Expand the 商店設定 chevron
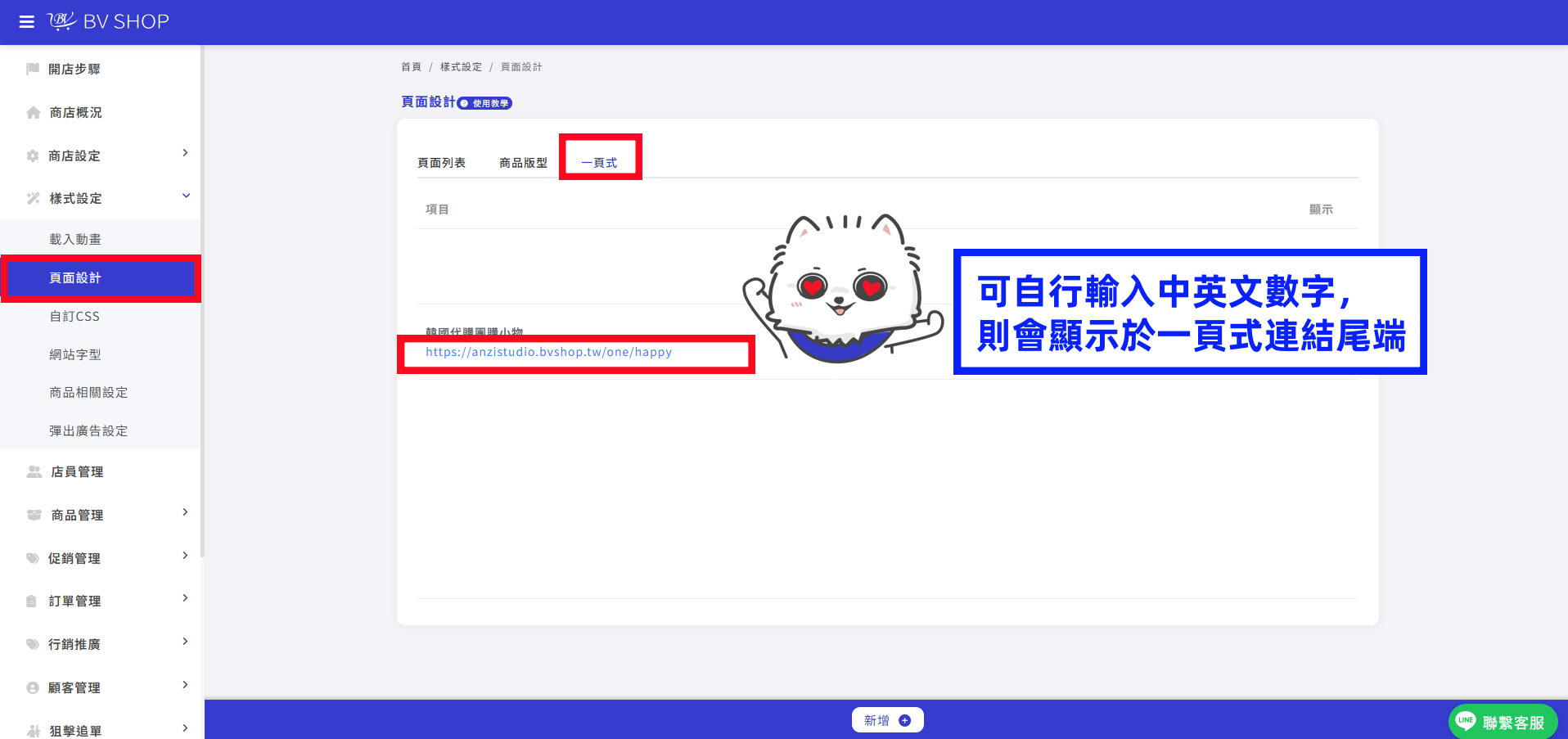1568x739 pixels. pos(186,153)
